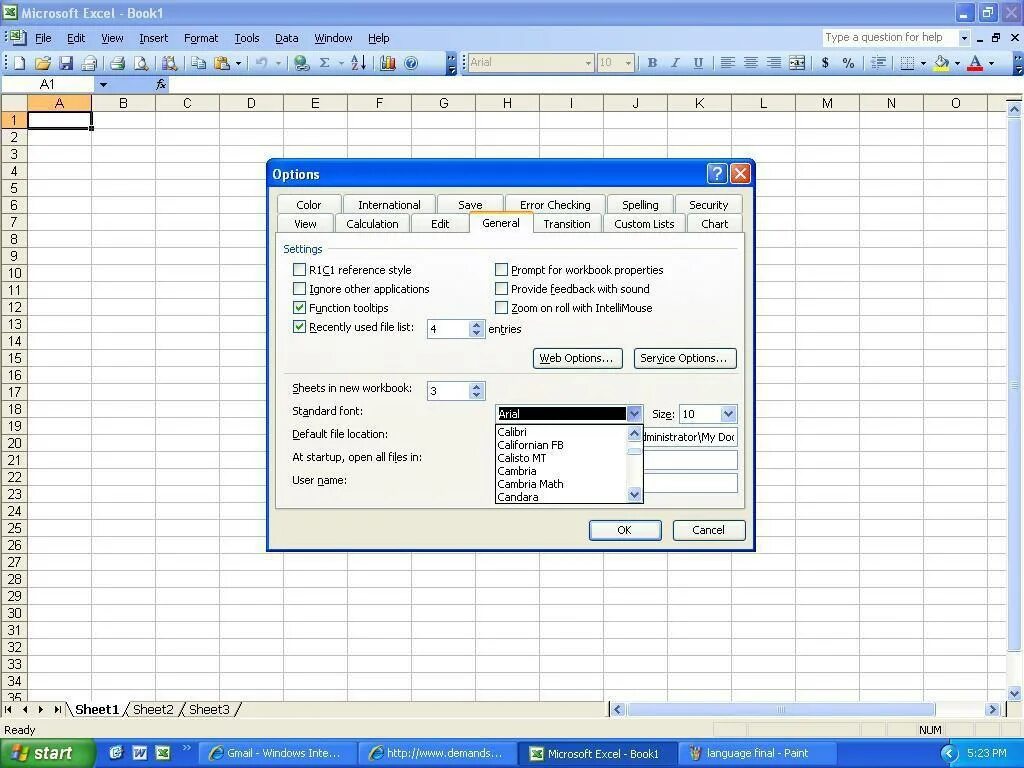Increase the Sheets in new workbook spinner
The width and height of the screenshot is (1024, 768).
tap(476, 387)
